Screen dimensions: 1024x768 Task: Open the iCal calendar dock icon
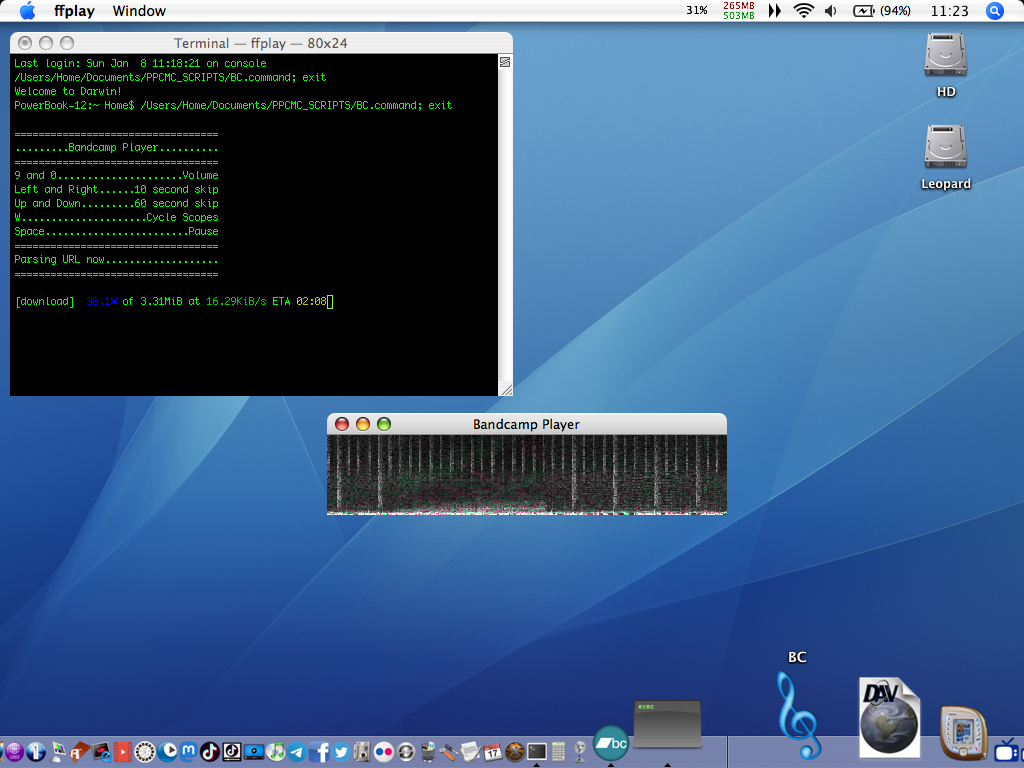[492, 752]
